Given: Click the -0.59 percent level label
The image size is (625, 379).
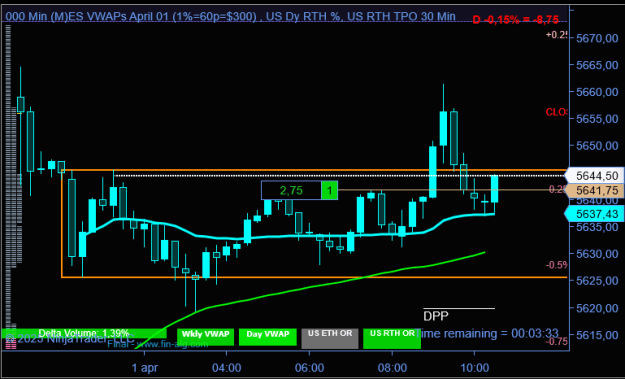Looking at the screenshot, I should click(x=556, y=265).
